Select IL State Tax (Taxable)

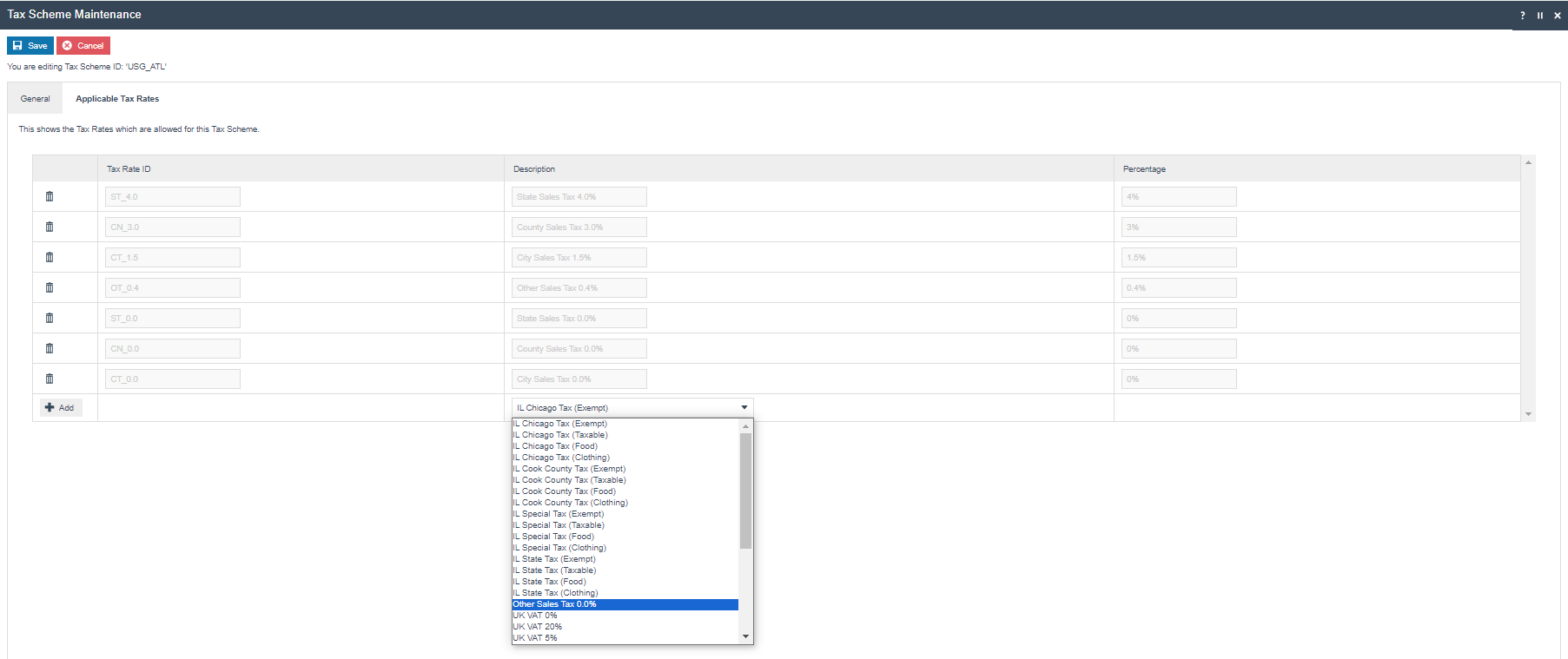point(625,570)
